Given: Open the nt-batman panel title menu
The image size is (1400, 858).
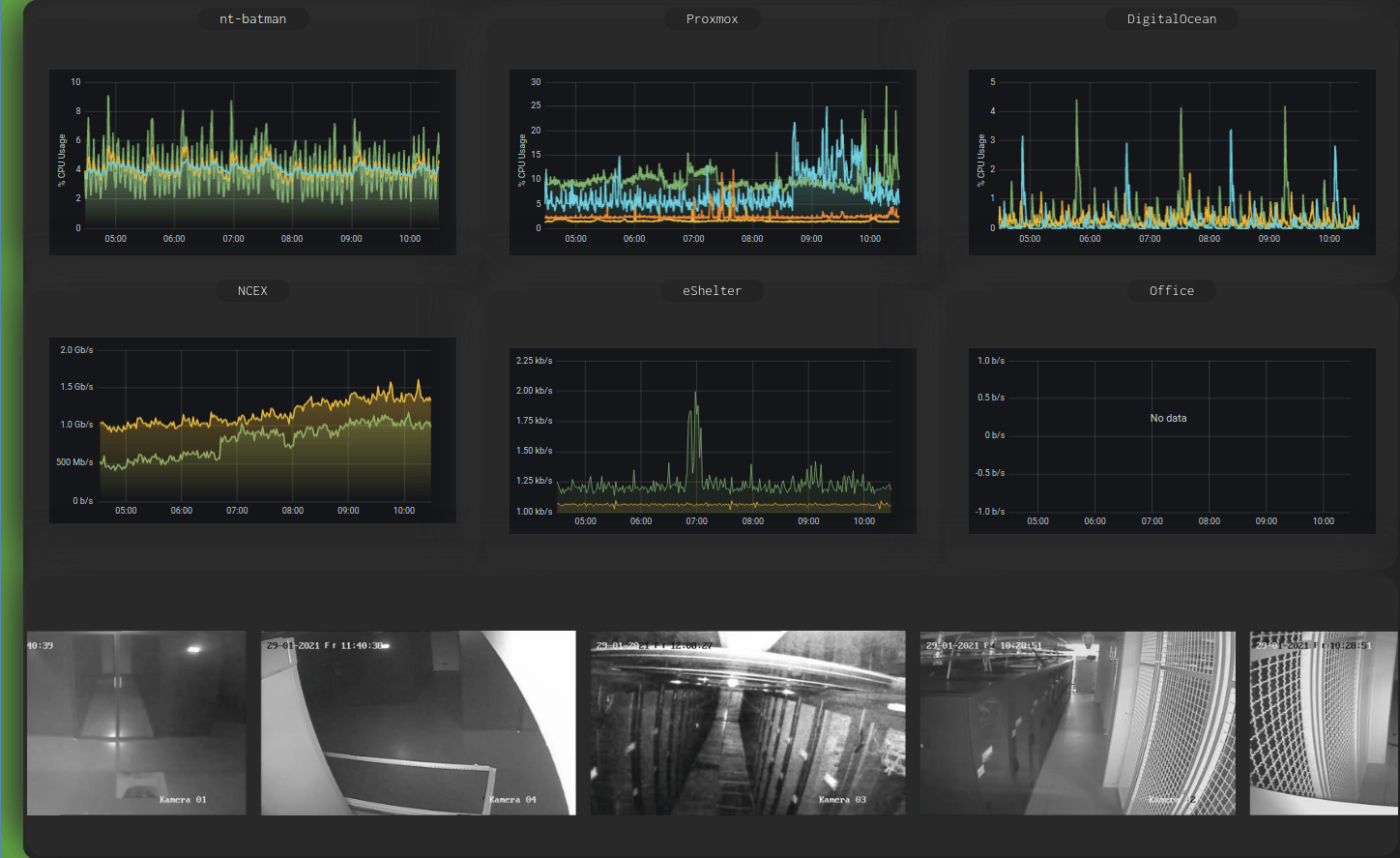Looking at the screenshot, I should click(x=252, y=17).
